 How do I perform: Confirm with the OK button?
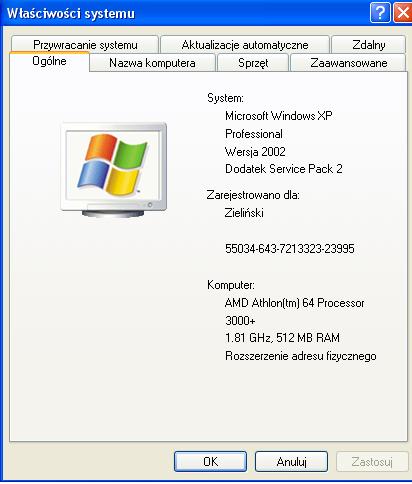210,462
